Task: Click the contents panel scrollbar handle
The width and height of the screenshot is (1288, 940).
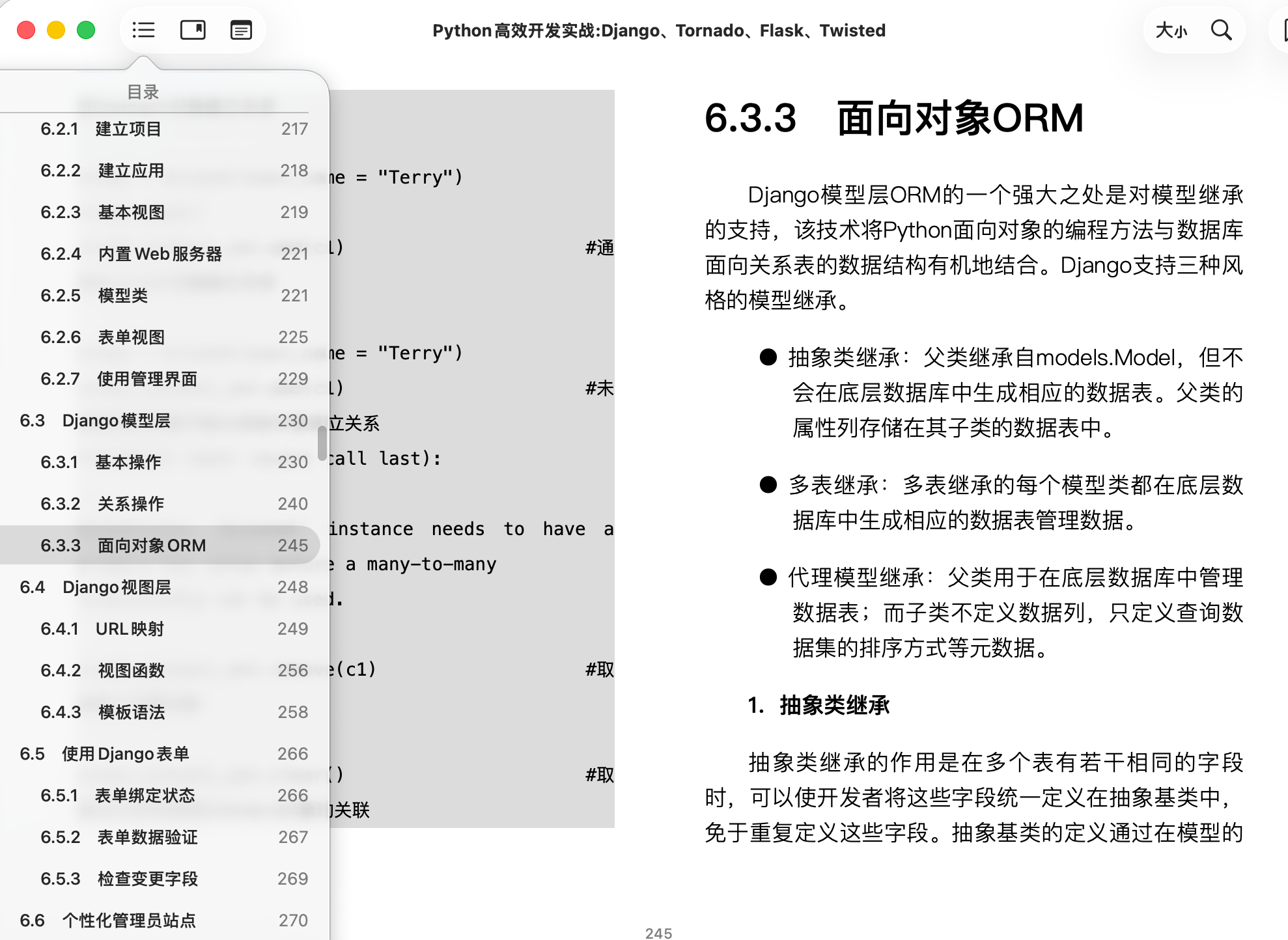Action: (322, 443)
